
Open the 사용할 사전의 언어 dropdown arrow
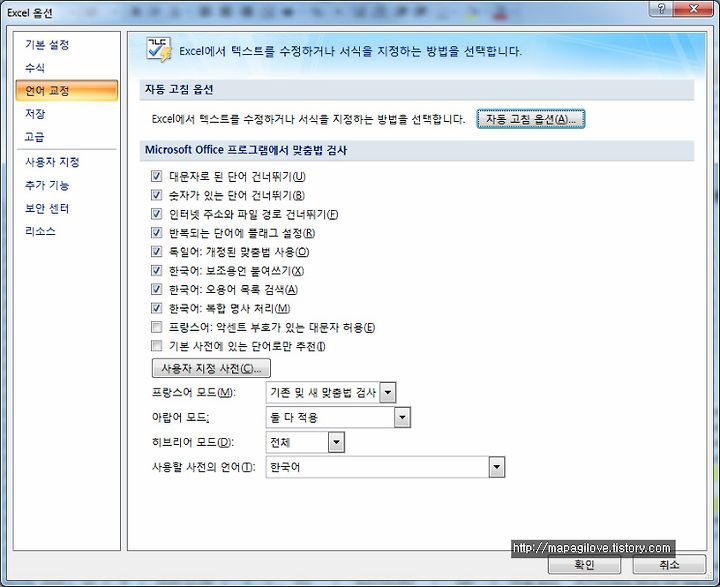(x=497, y=468)
